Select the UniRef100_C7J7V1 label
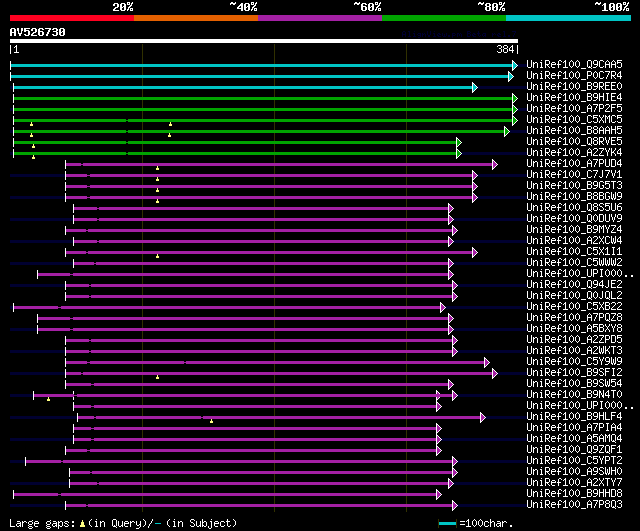The image size is (640, 531). coord(574,175)
